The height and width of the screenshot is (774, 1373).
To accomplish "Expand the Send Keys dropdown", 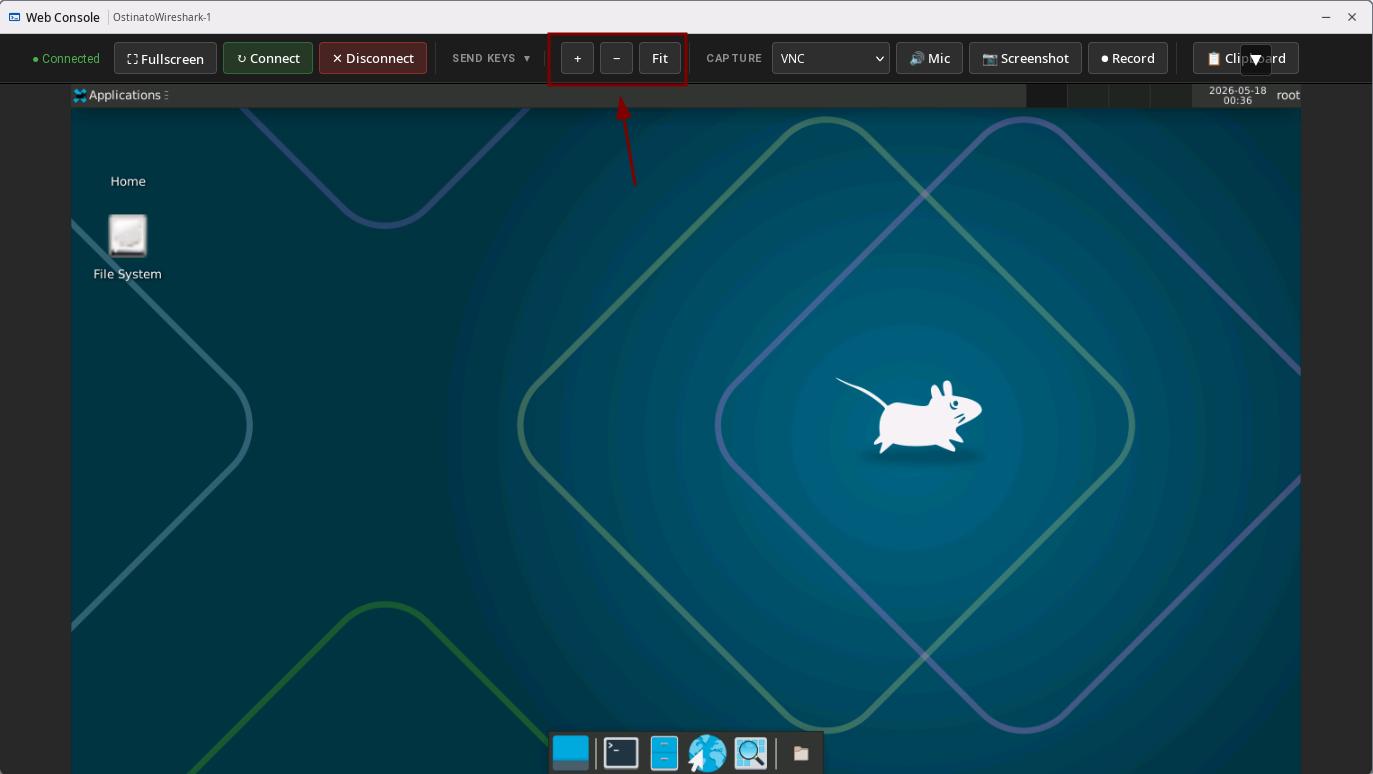I will [491, 58].
